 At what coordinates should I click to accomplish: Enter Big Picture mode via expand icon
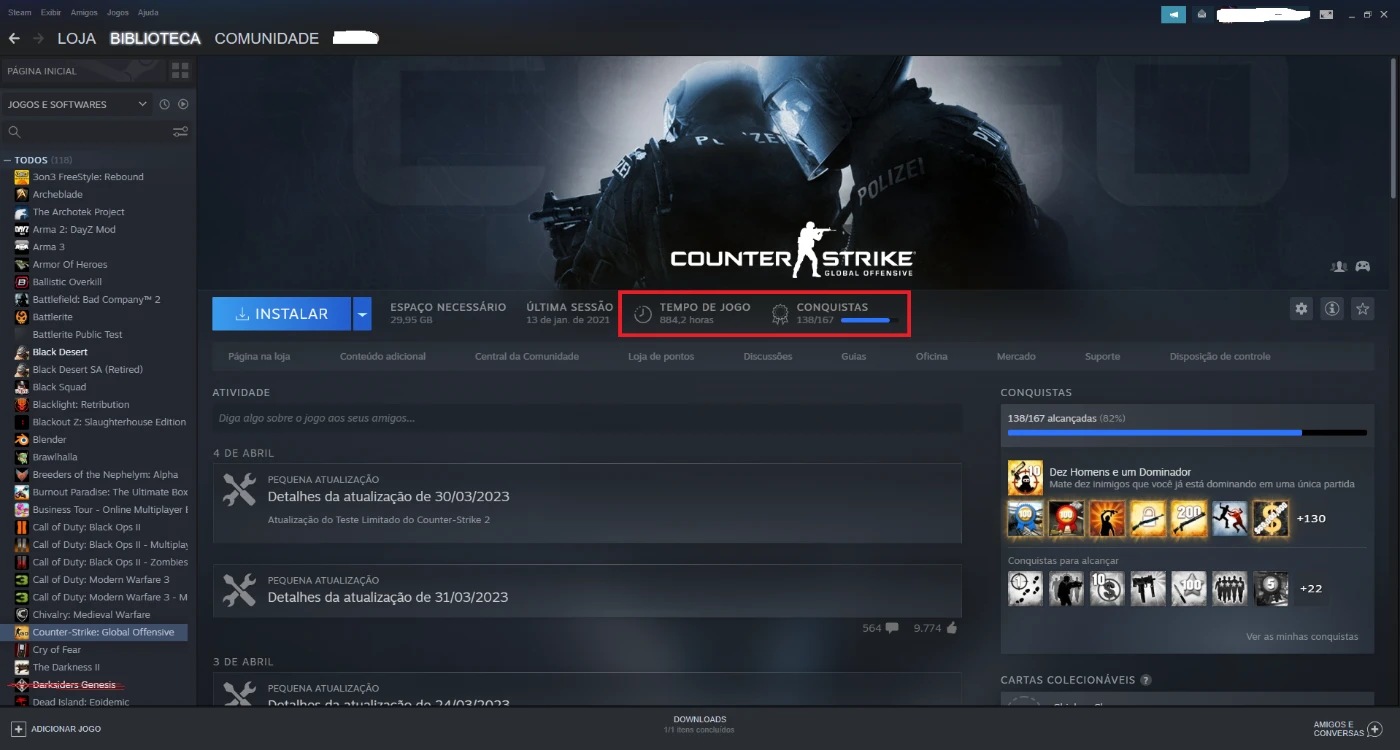coord(1327,14)
